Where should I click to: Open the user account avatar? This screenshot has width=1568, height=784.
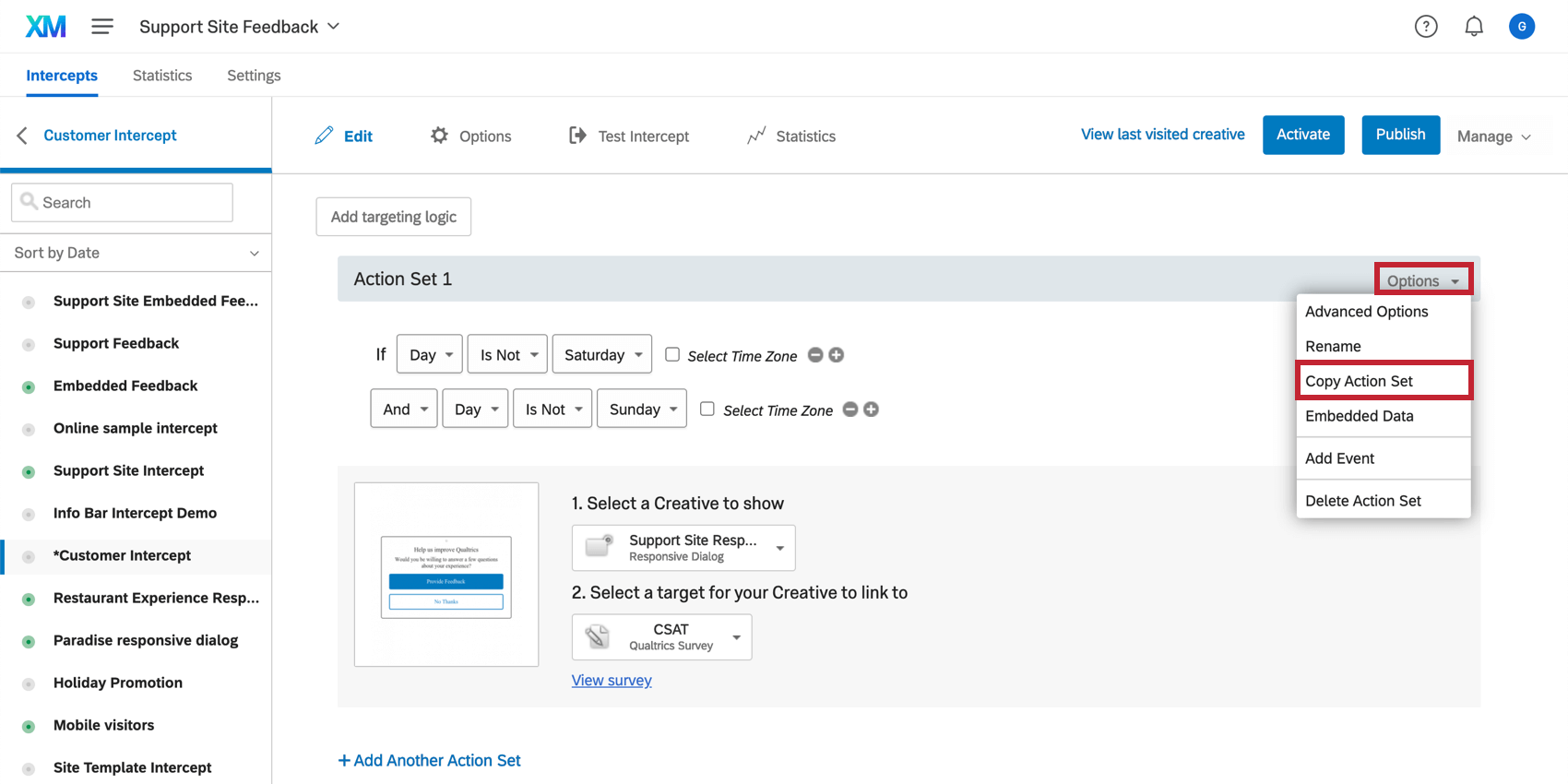(1522, 27)
